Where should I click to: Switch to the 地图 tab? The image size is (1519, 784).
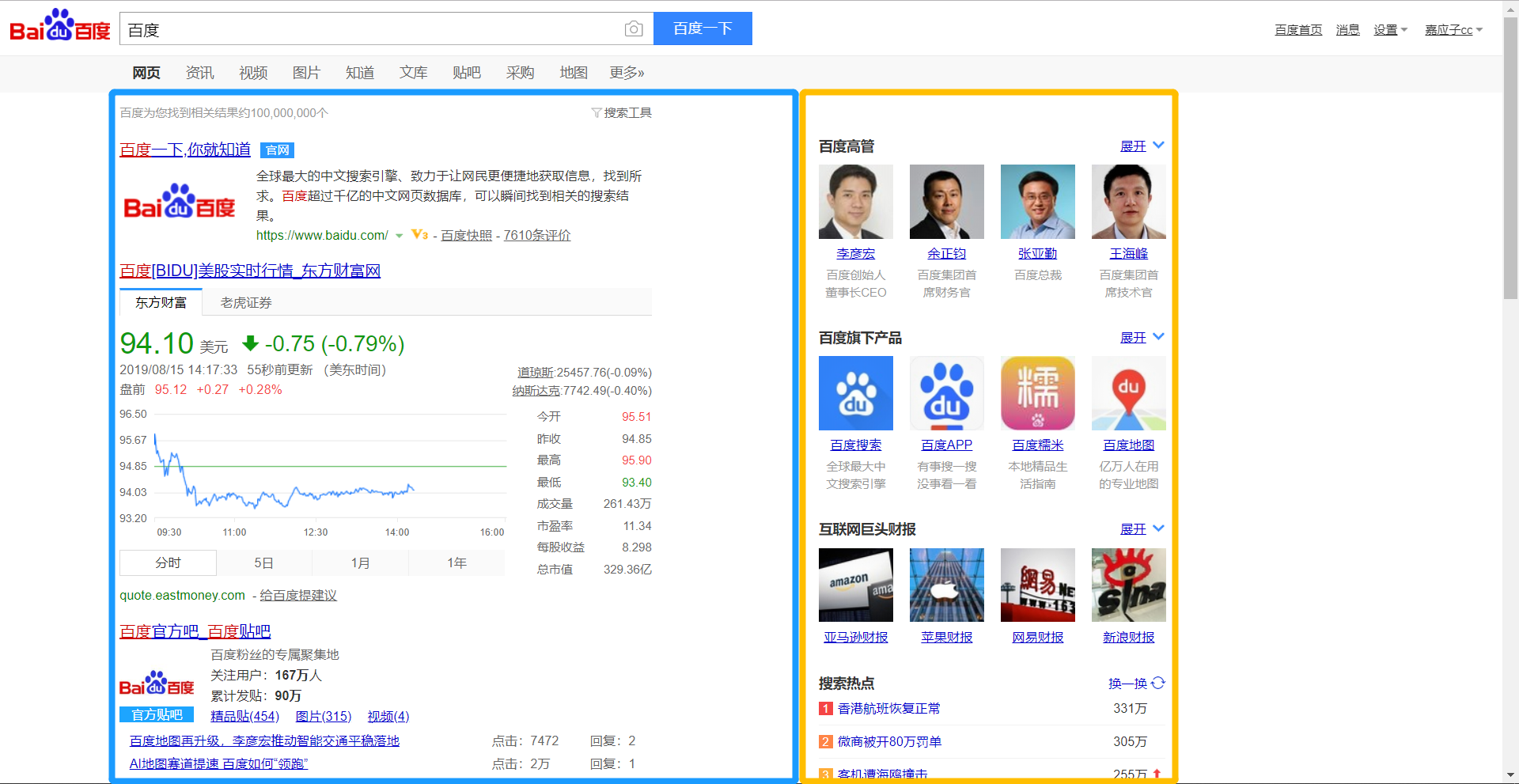point(574,73)
